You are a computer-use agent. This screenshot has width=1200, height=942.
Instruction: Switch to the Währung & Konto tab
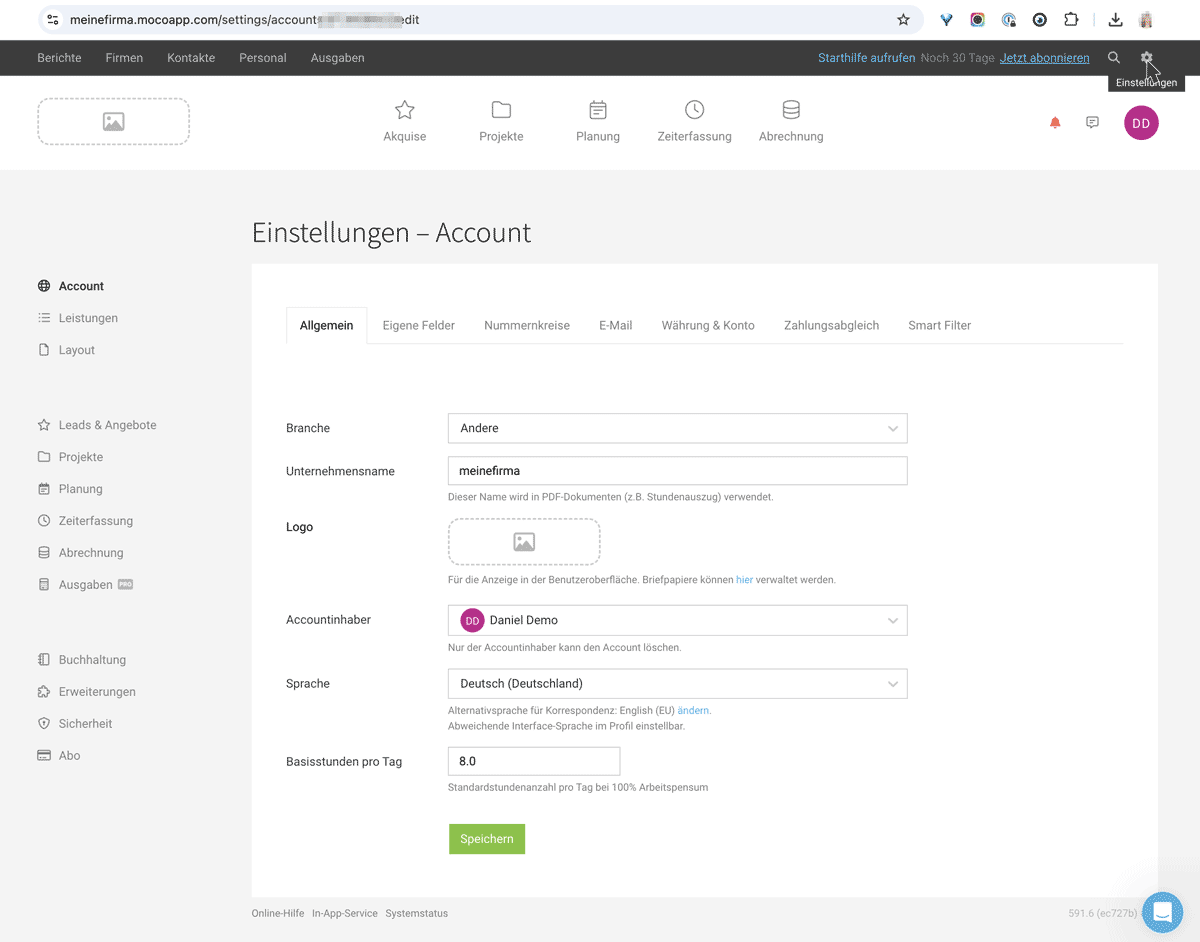708,325
